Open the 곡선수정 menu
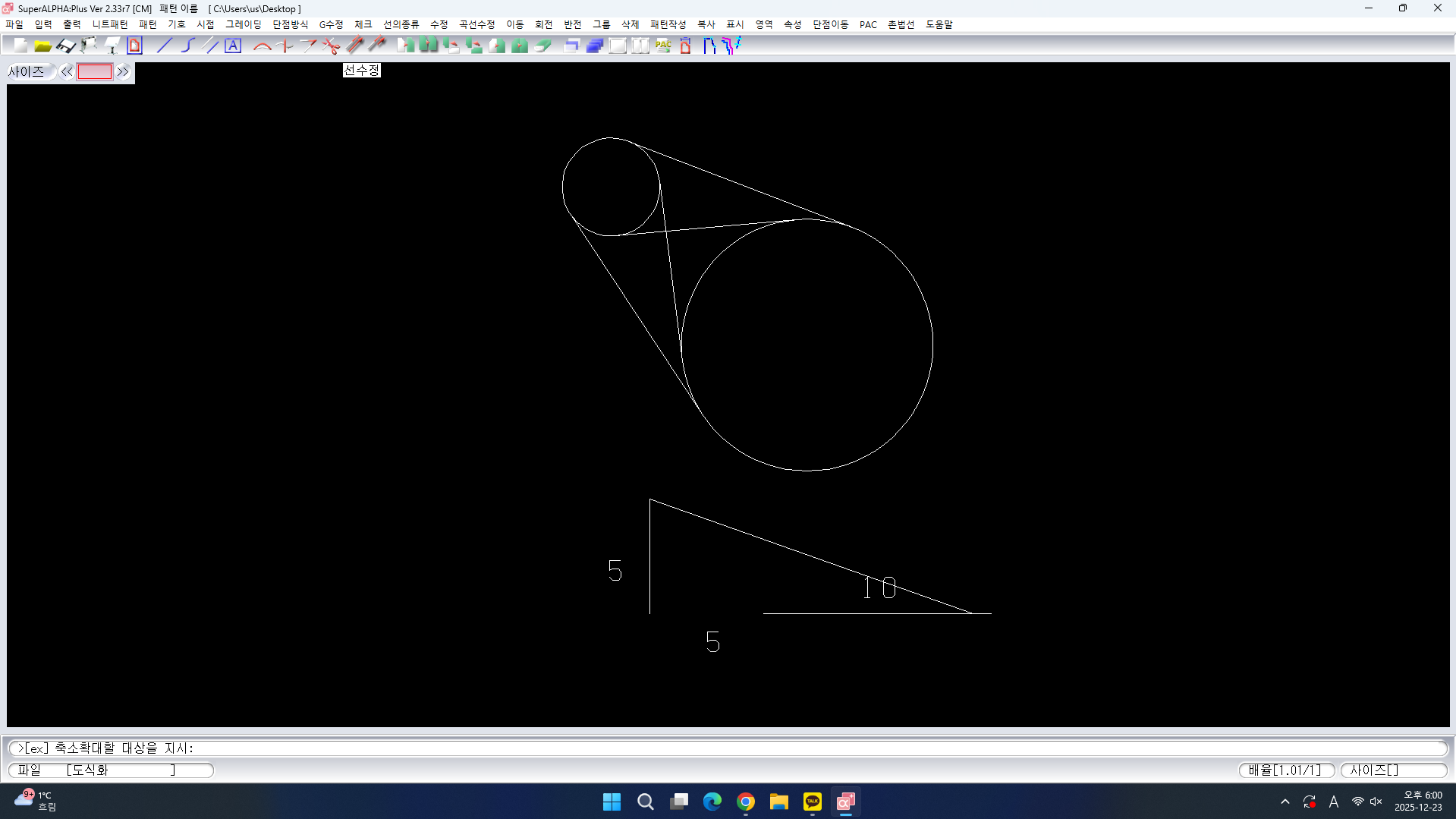The image size is (1456, 819). 476,24
